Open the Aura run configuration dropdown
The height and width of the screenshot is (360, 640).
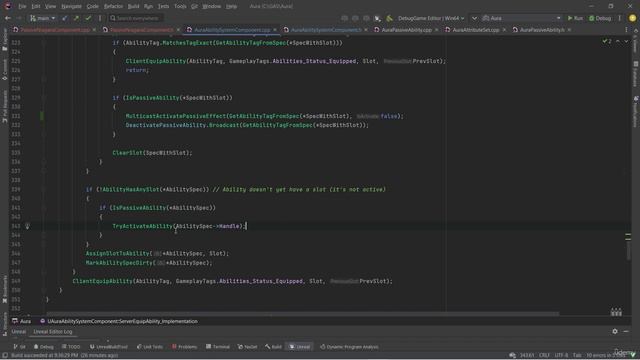[x=522, y=18]
